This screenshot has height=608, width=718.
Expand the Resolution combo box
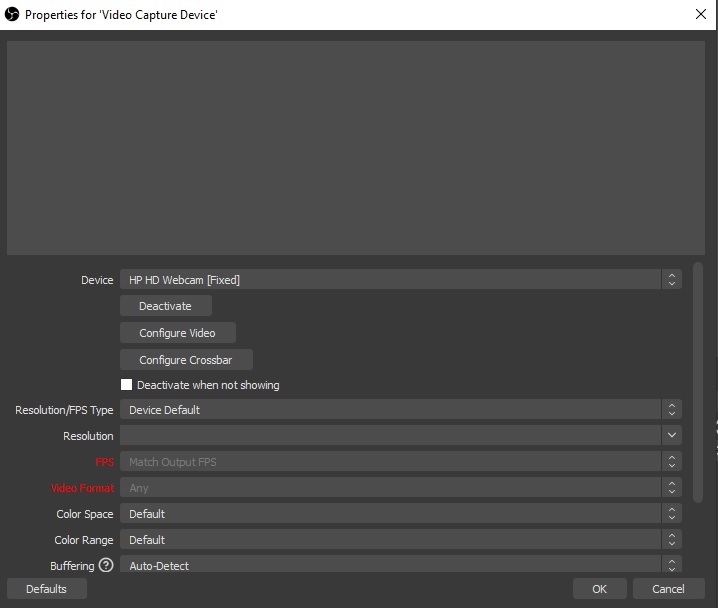click(x=401, y=435)
